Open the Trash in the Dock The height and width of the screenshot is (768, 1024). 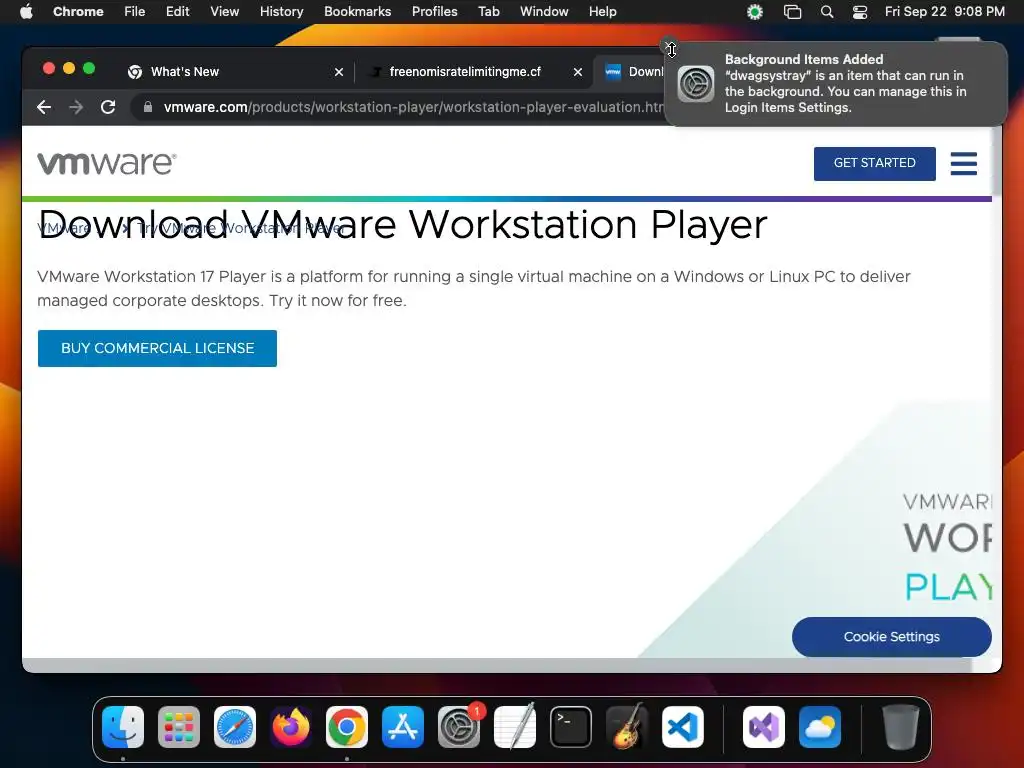tap(901, 727)
